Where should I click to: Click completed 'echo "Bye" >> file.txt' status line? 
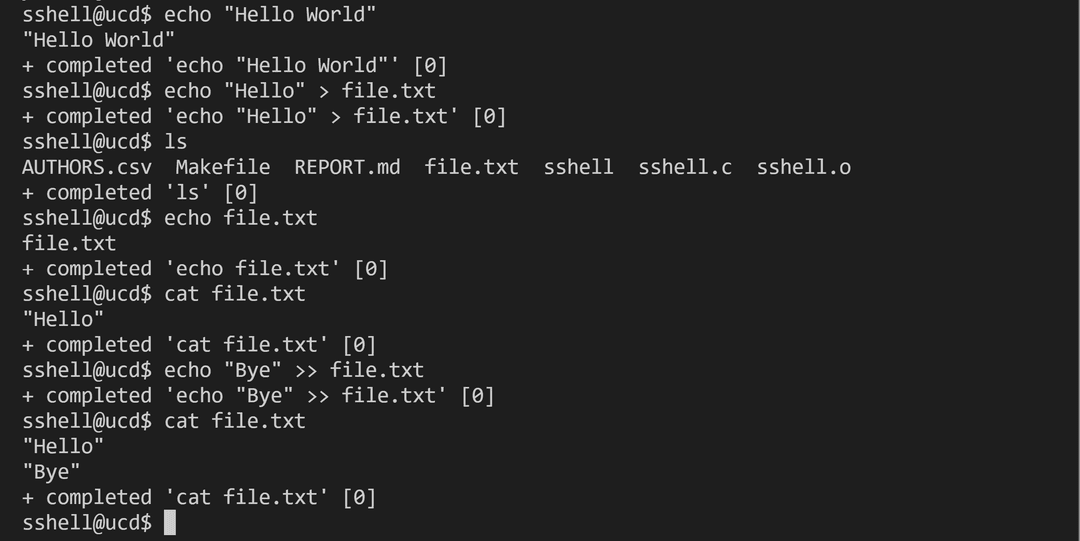point(258,396)
